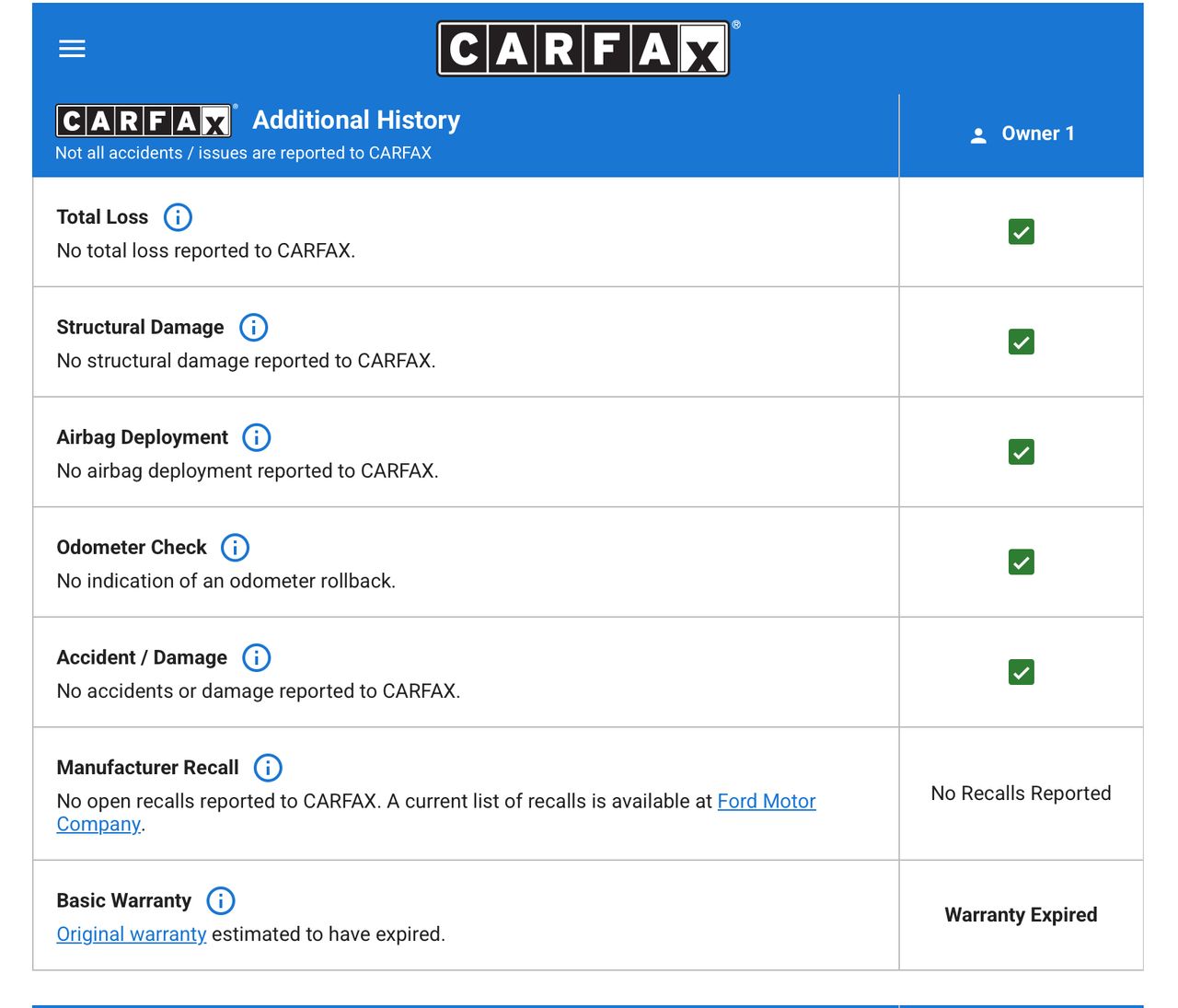Select the Owner 1 column header
Screen dimensions: 1178x1008
[x=1037, y=134]
